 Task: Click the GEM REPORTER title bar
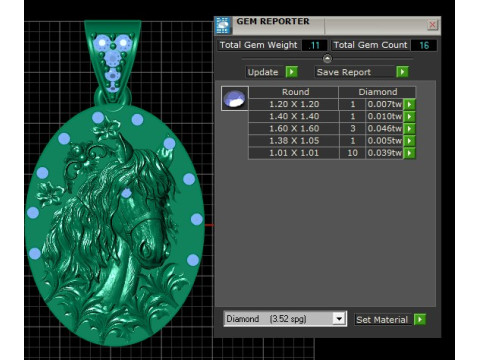[x=328, y=25]
